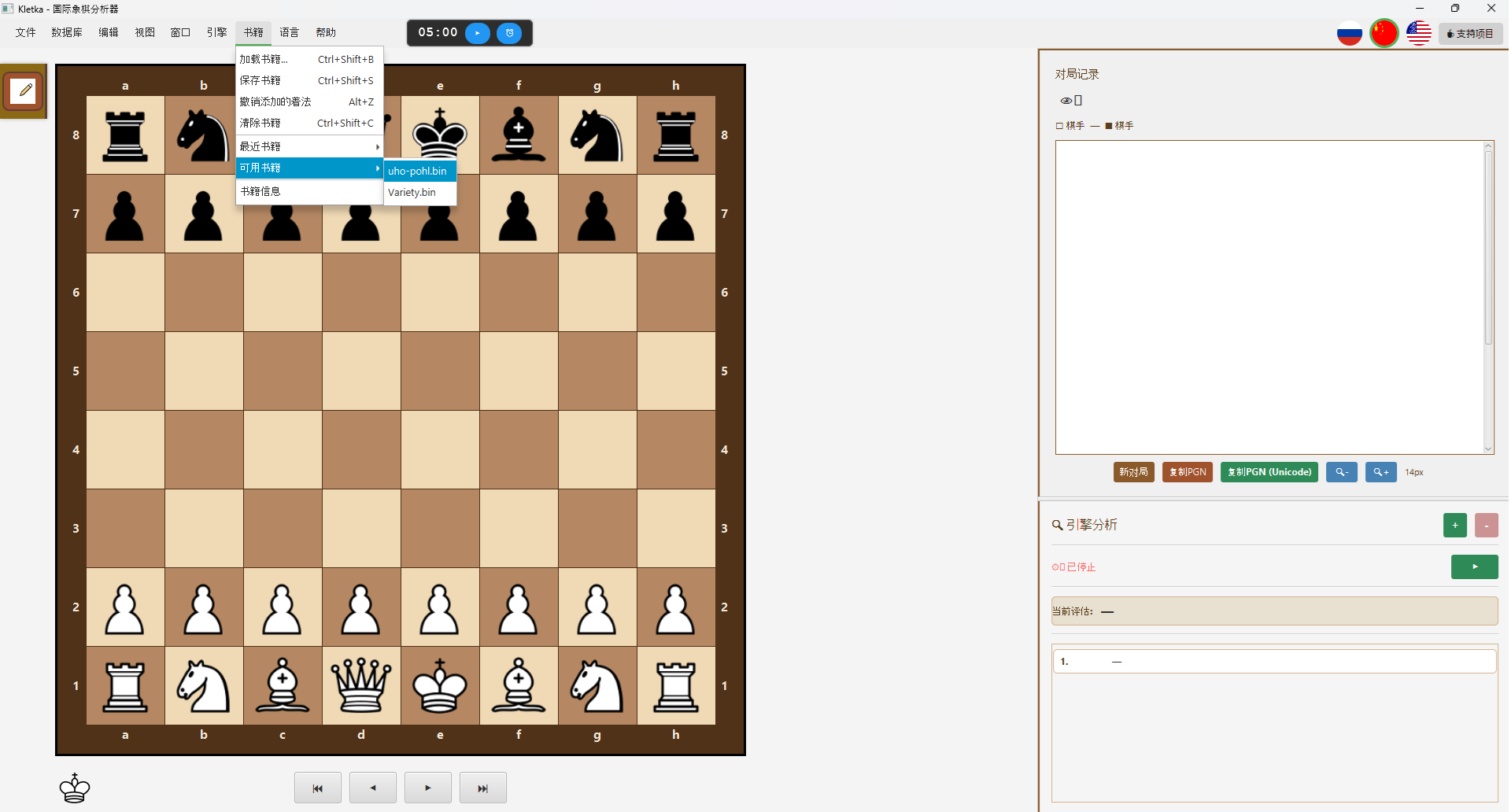Jump to last move navigation button
Viewport: 1511px width, 812px height.
pyautogui.click(x=483, y=788)
